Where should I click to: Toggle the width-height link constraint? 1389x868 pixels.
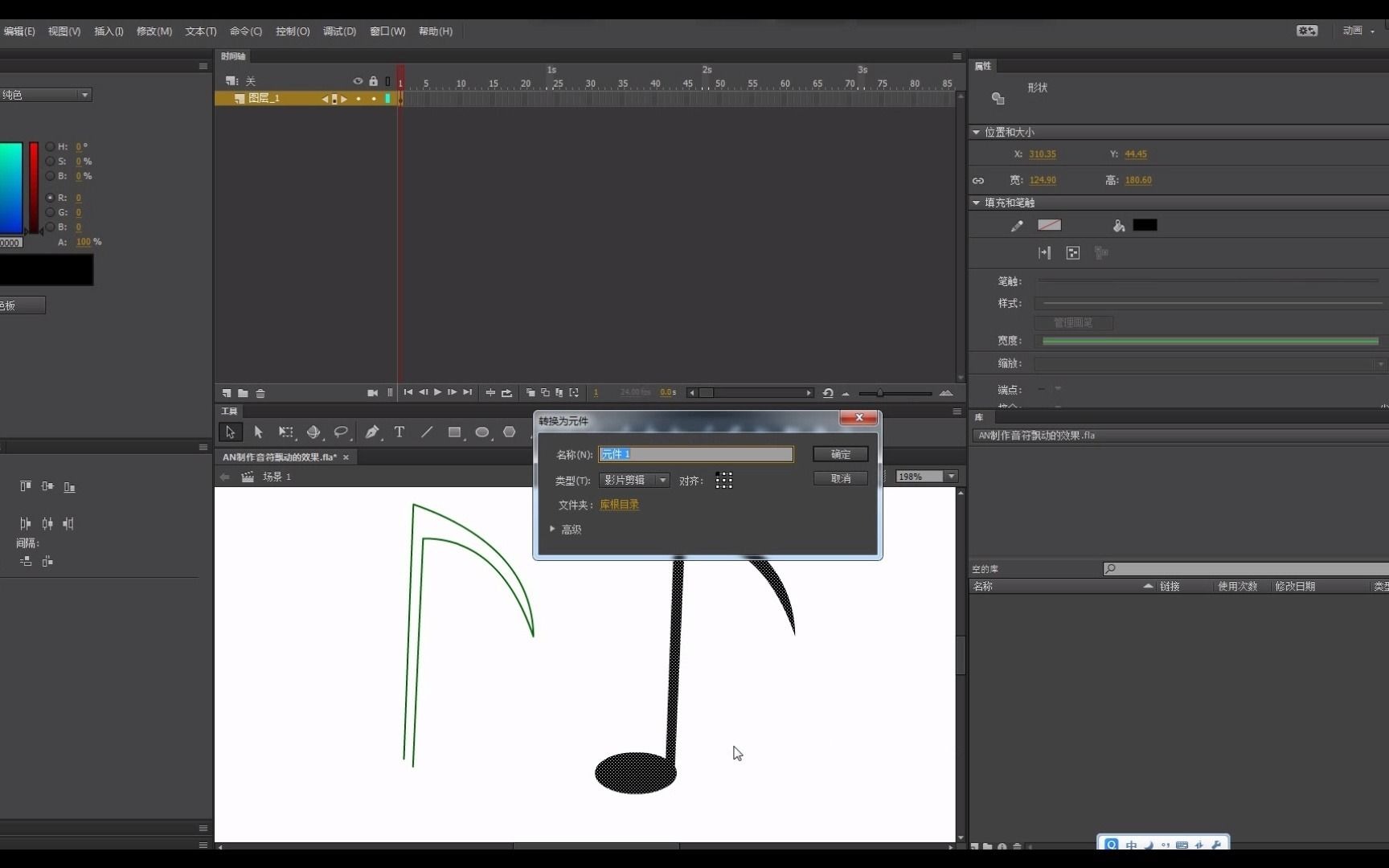(978, 180)
